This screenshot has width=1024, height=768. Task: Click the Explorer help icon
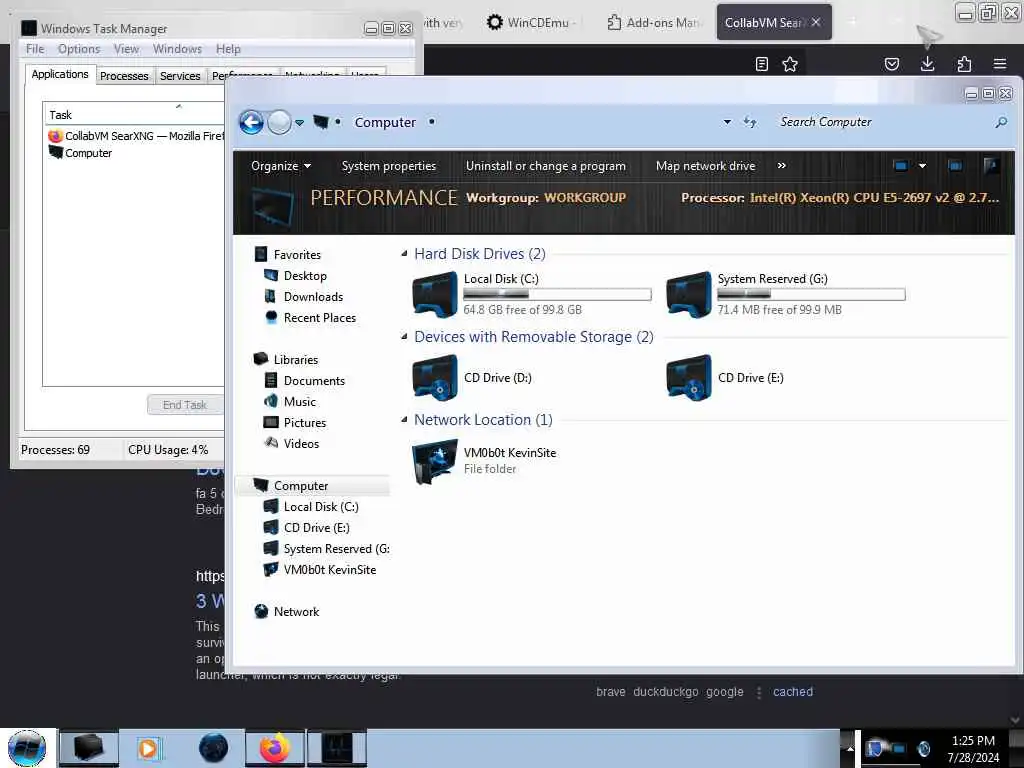991,166
